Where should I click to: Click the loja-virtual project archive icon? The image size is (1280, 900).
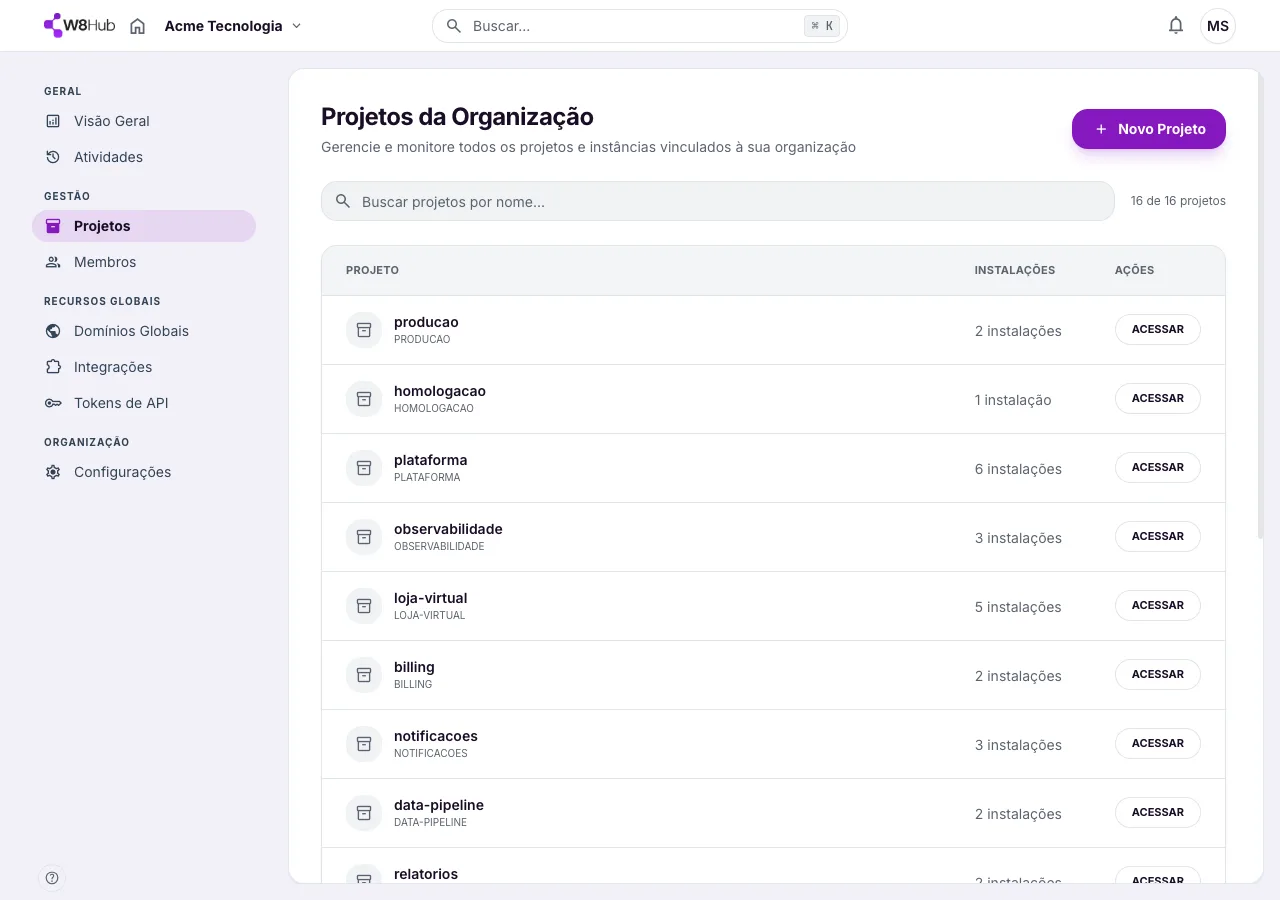tap(364, 606)
